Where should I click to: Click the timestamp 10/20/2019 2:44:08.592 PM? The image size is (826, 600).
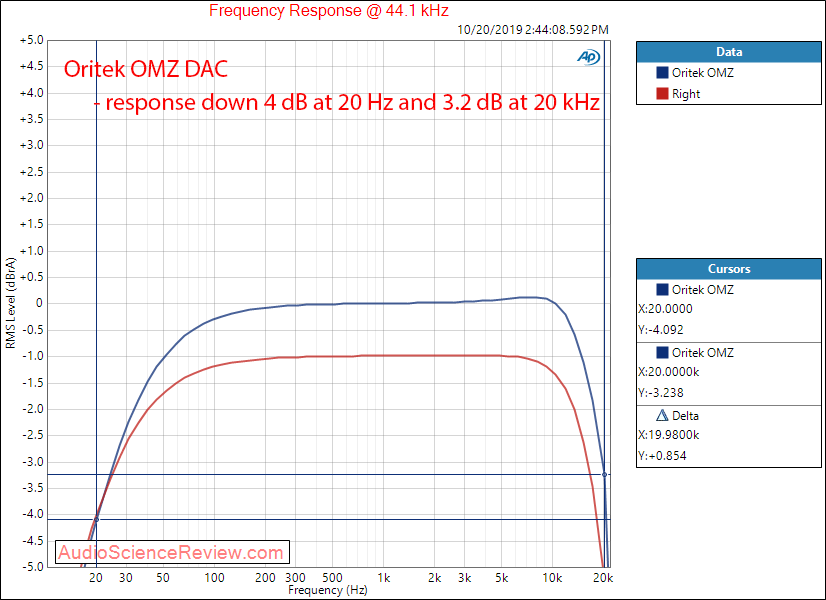[533, 30]
